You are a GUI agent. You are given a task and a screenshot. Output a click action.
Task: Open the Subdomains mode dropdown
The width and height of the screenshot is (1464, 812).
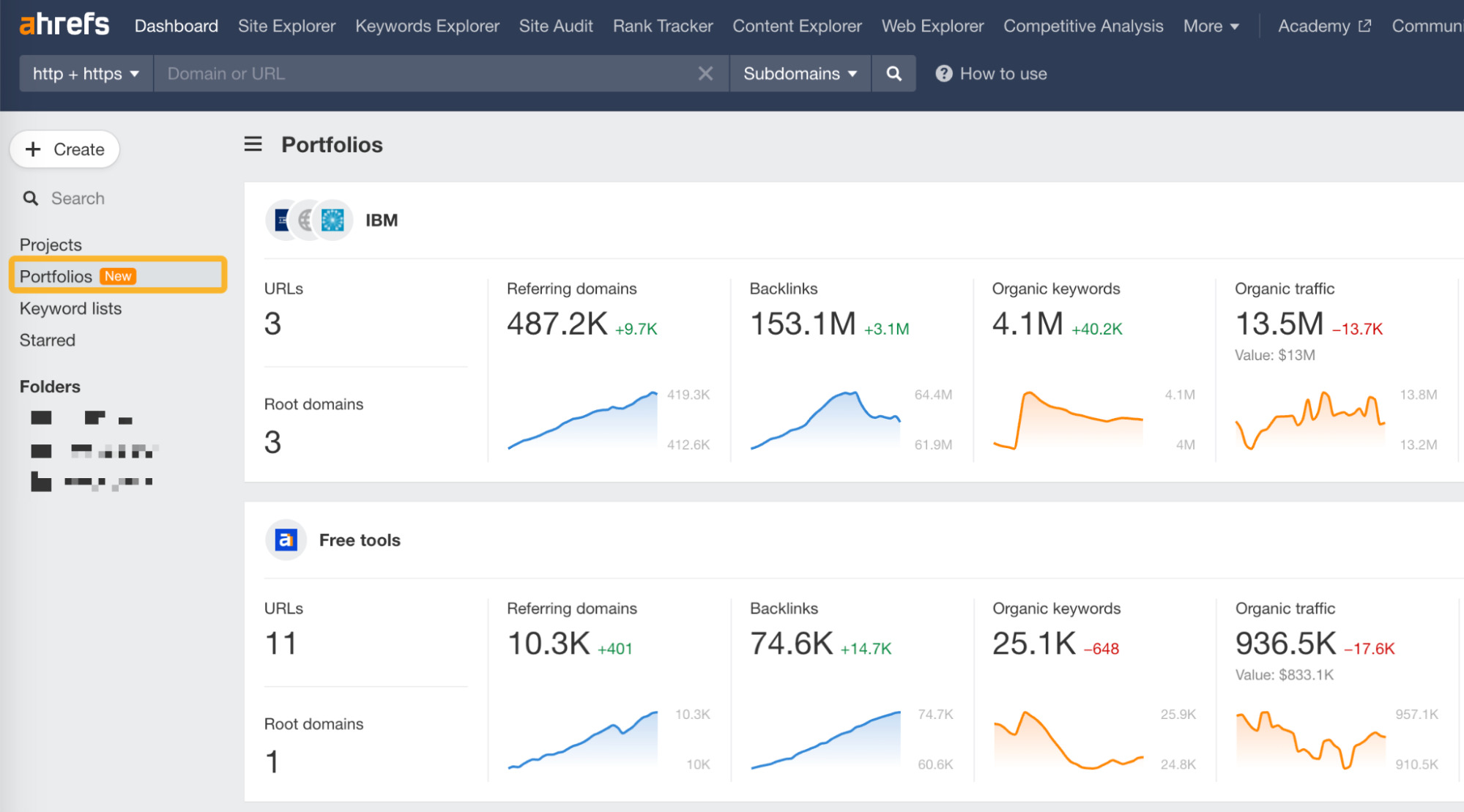[800, 73]
